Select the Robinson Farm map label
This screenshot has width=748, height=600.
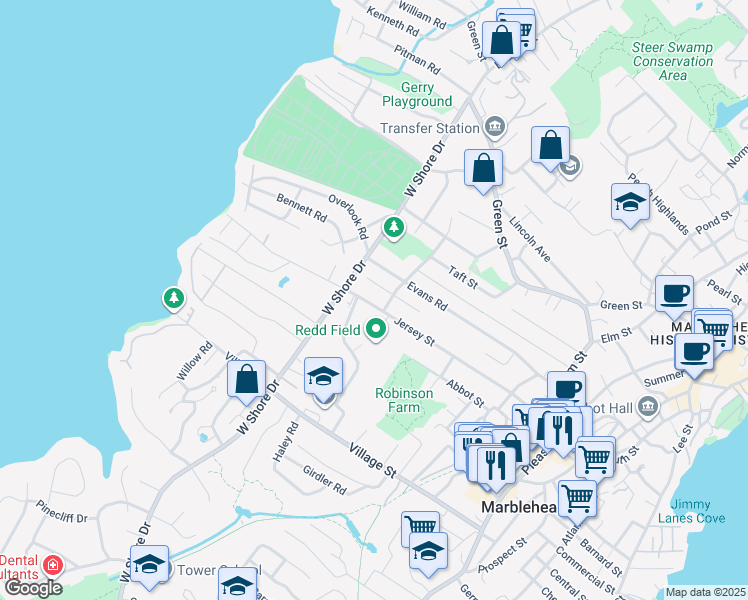click(x=404, y=400)
